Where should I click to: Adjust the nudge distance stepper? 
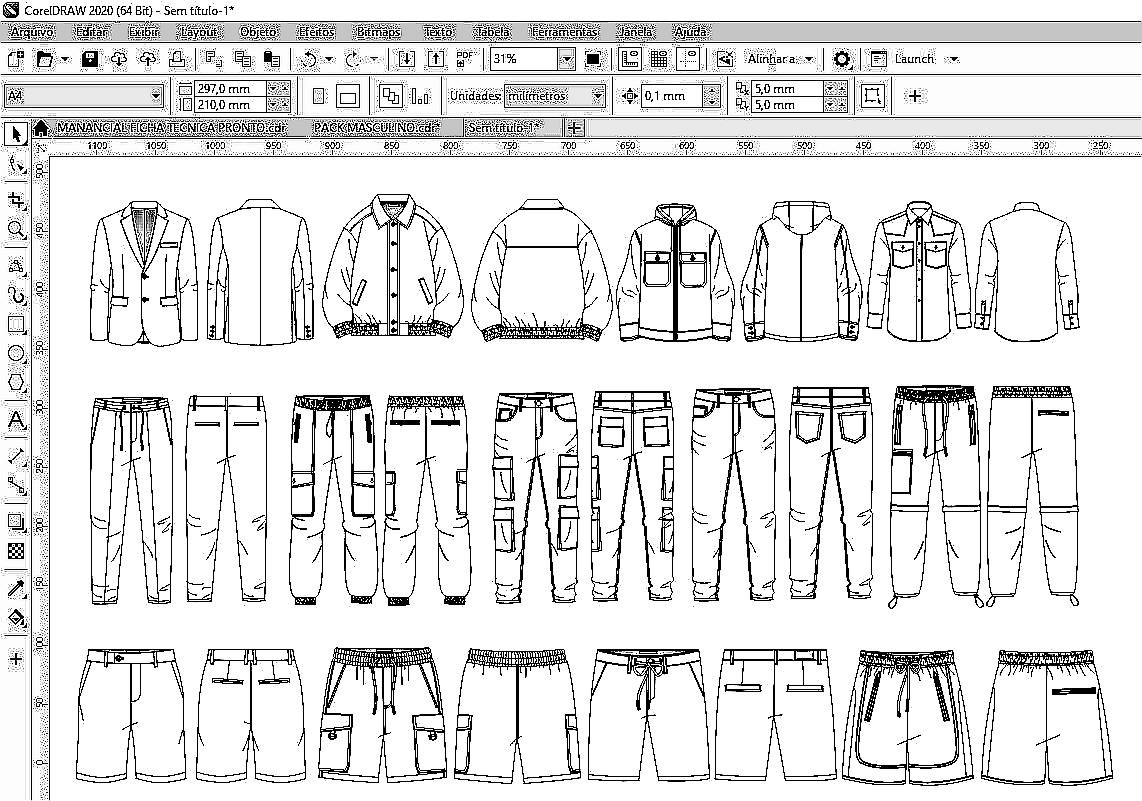point(712,95)
